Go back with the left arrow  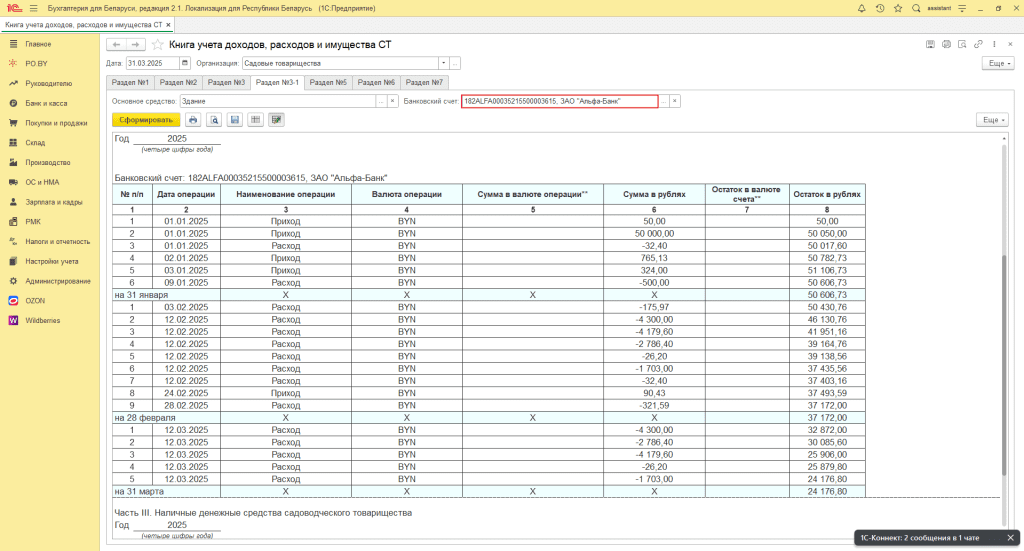116,44
